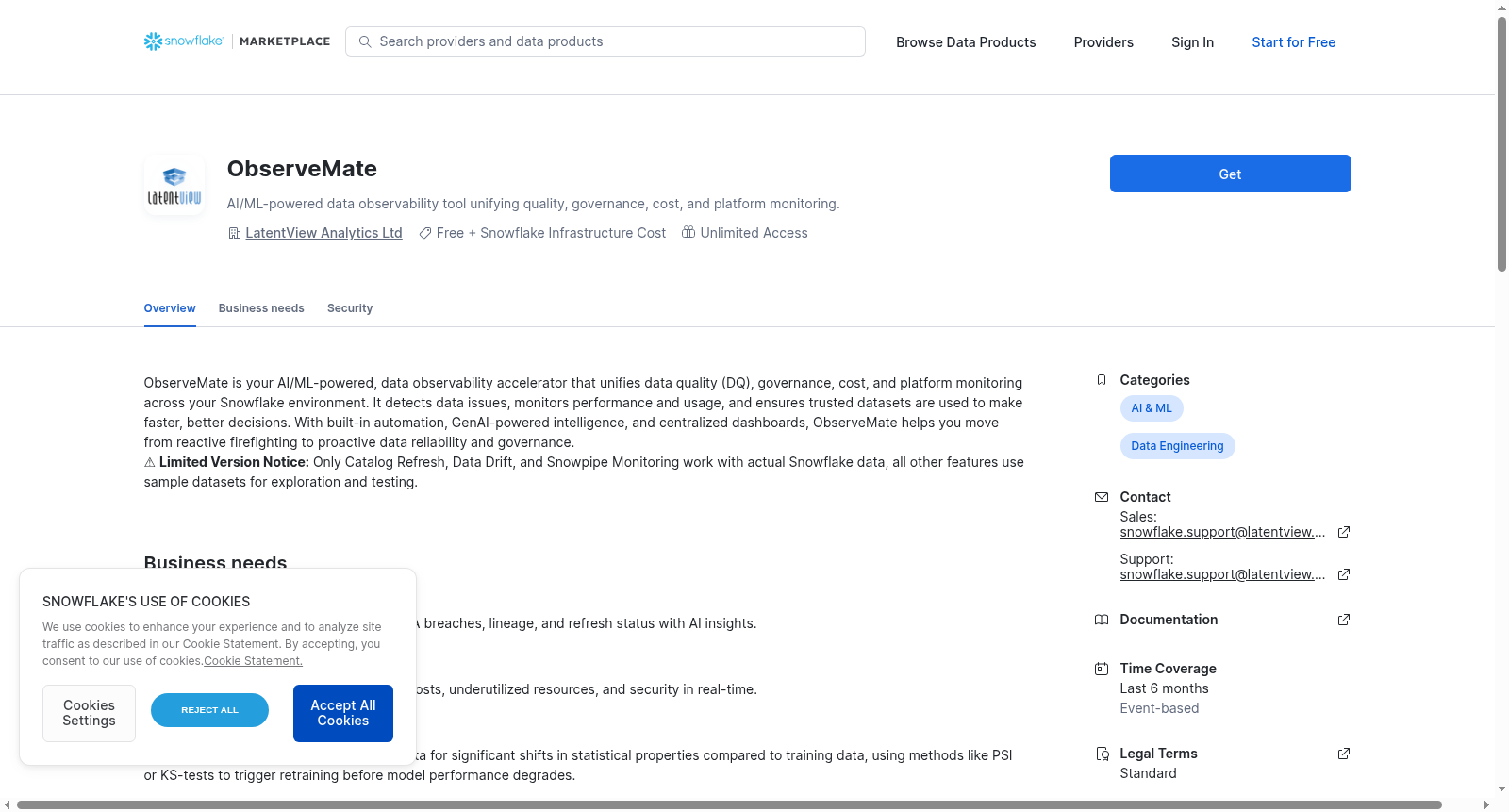1509x812 pixels.
Task: Click the horizontal scrollbar right arrow
Action: 1487,804
